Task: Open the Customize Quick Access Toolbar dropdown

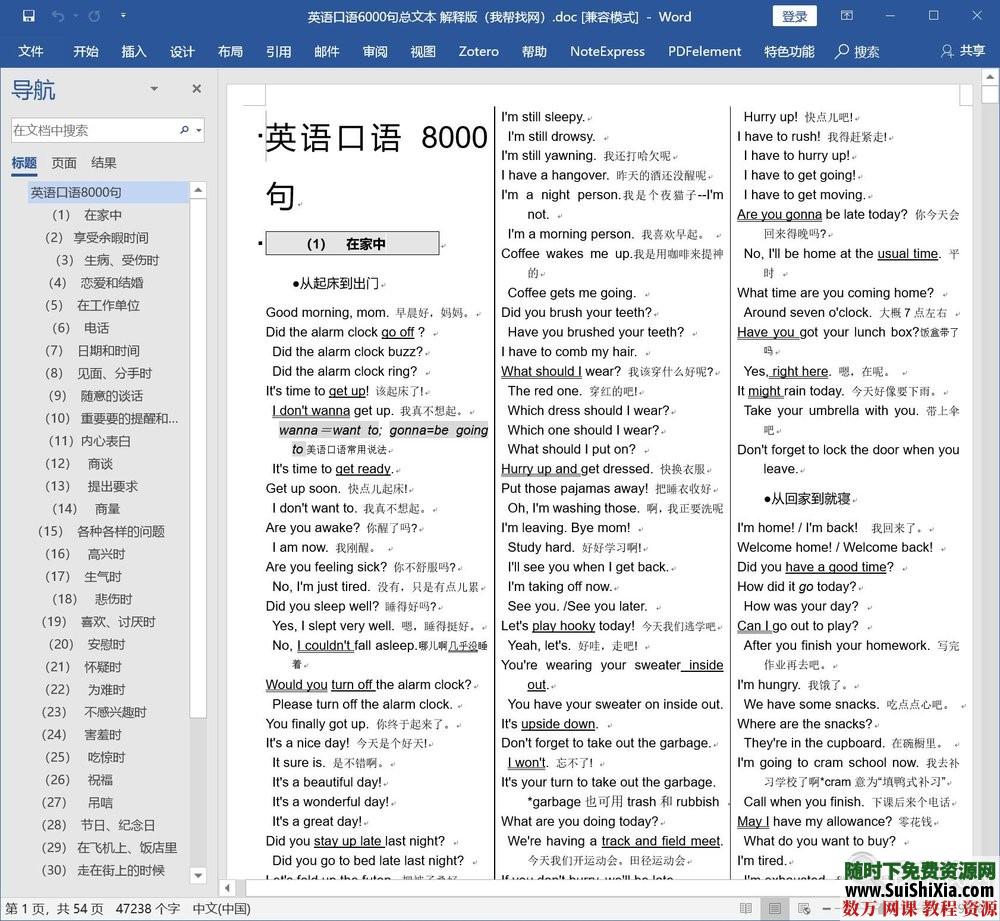Action: [123, 16]
